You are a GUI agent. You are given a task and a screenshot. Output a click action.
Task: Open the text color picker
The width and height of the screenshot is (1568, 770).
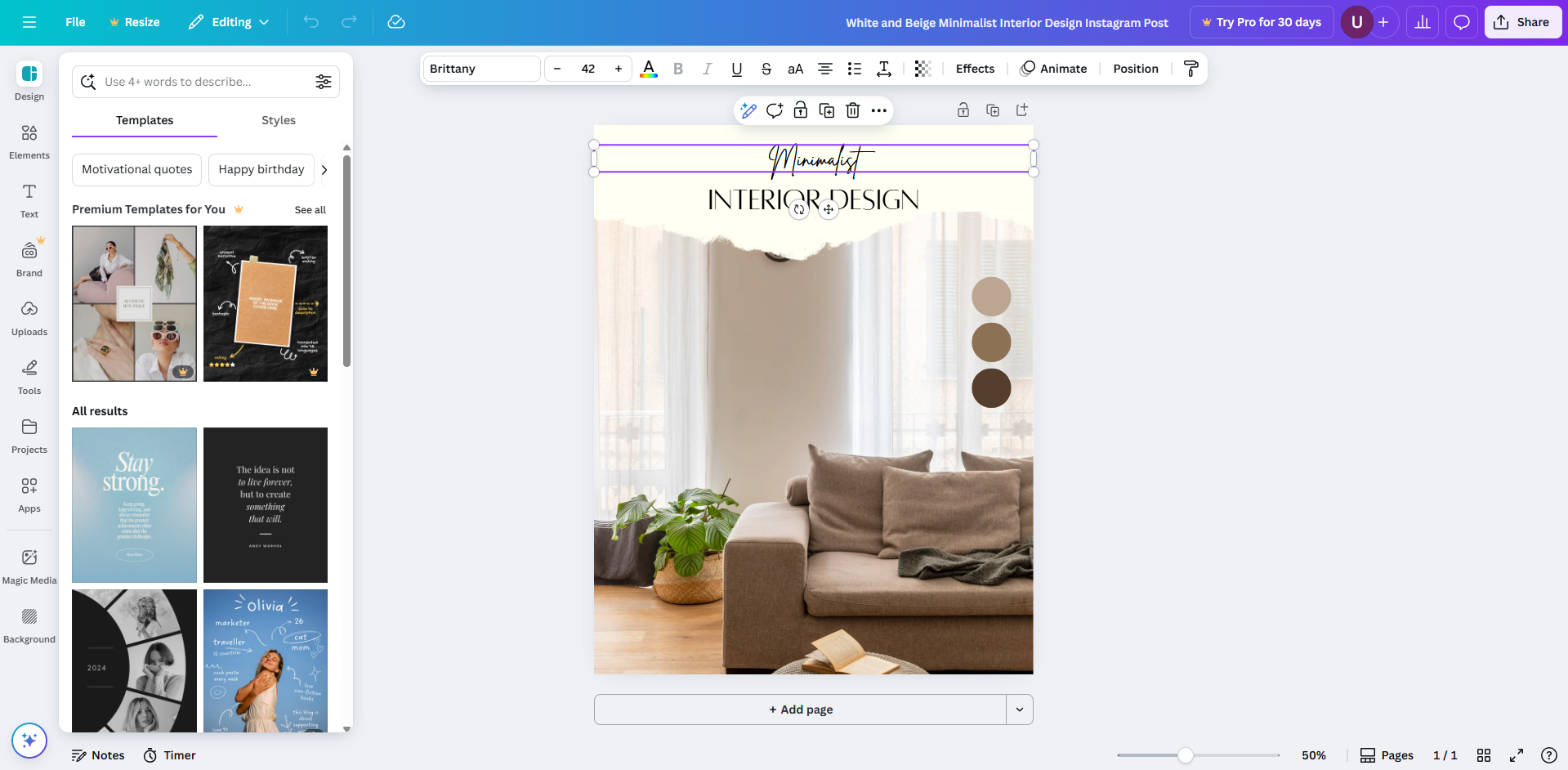pyautogui.click(x=648, y=69)
